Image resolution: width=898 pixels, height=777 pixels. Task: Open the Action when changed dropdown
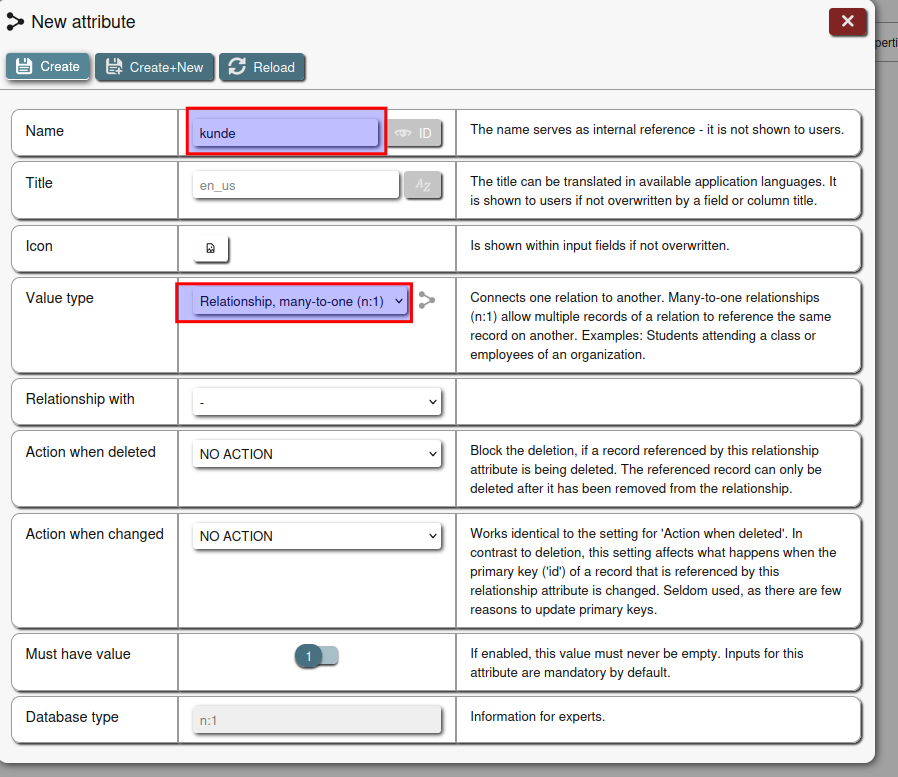(x=316, y=536)
